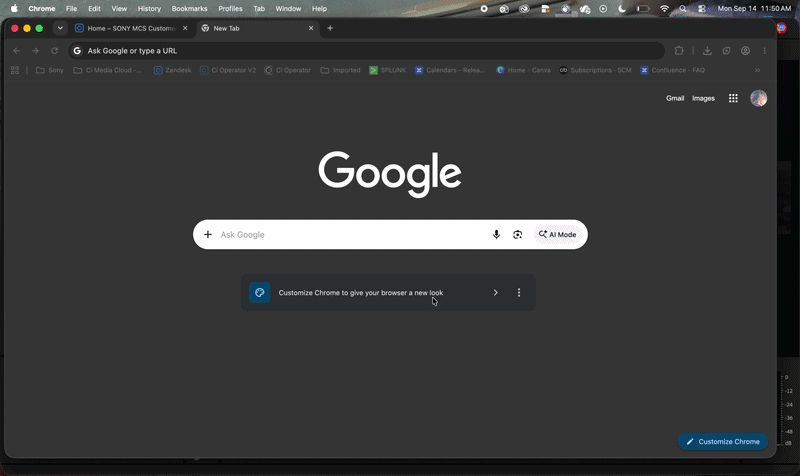This screenshot has width=800, height=476.
Task: Open the Customize Chrome promo card arrow
Action: click(x=495, y=293)
